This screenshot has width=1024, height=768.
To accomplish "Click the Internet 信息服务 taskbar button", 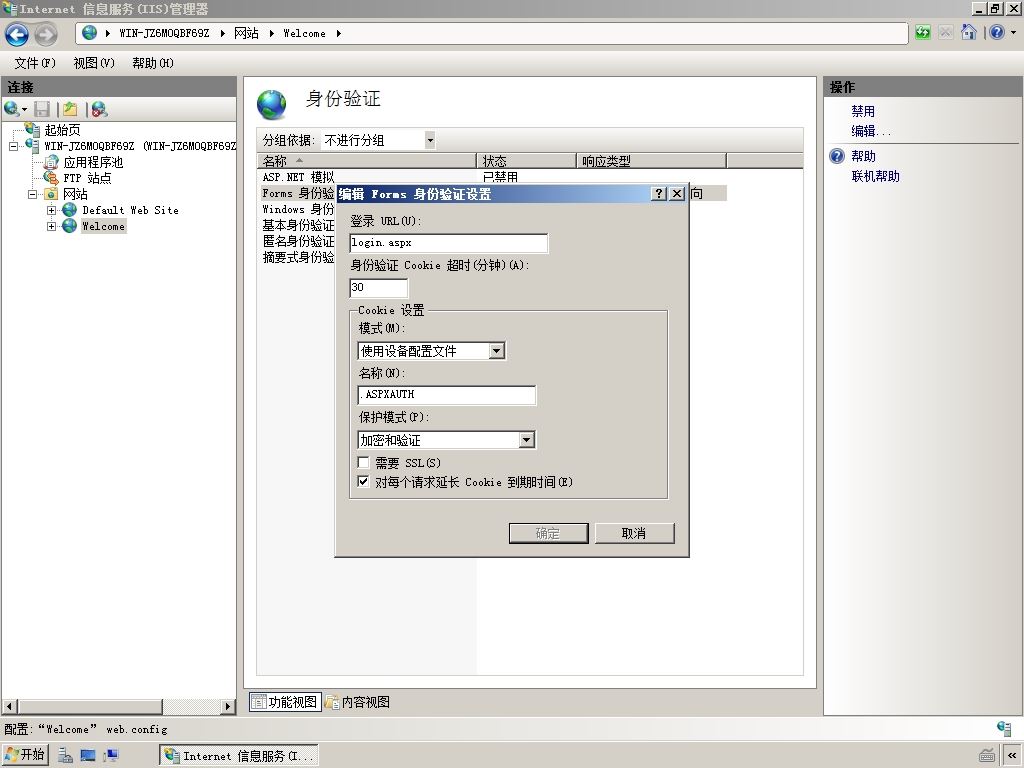I will point(239,756).
